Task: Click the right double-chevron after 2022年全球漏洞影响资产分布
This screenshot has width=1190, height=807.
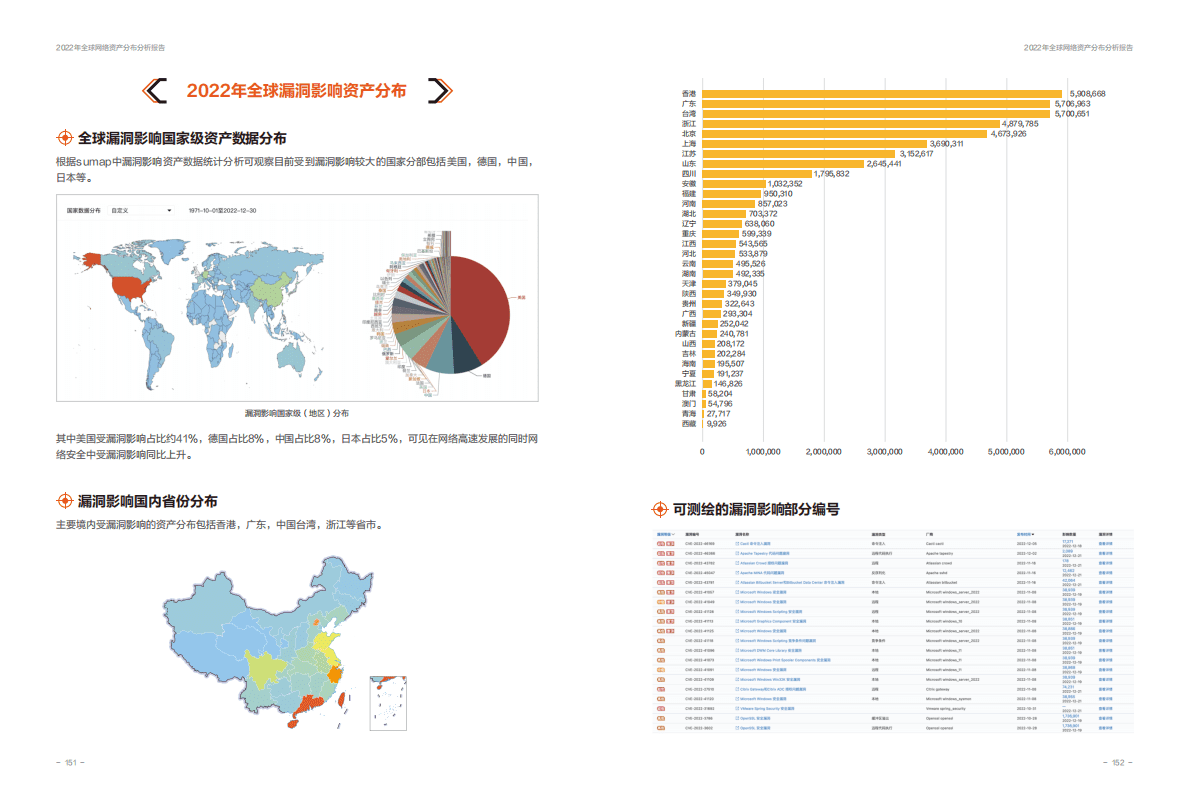Action: point(440,88)
